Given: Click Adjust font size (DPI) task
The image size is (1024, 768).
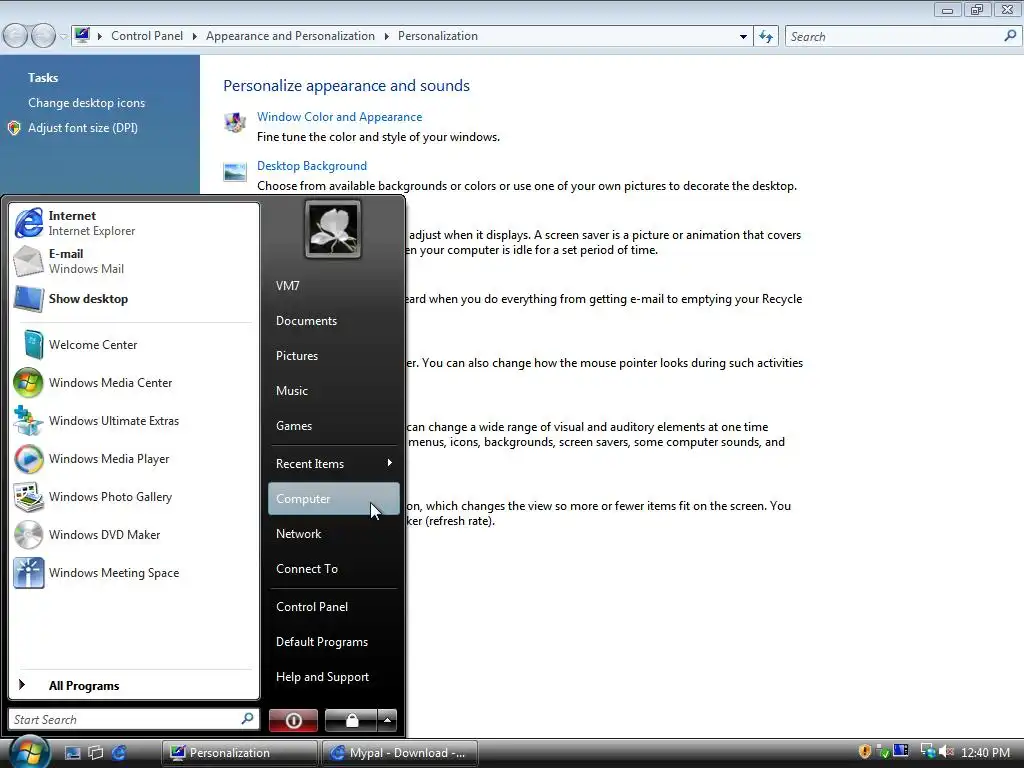Looking at the screenshot, I should (x=82, y=128).
